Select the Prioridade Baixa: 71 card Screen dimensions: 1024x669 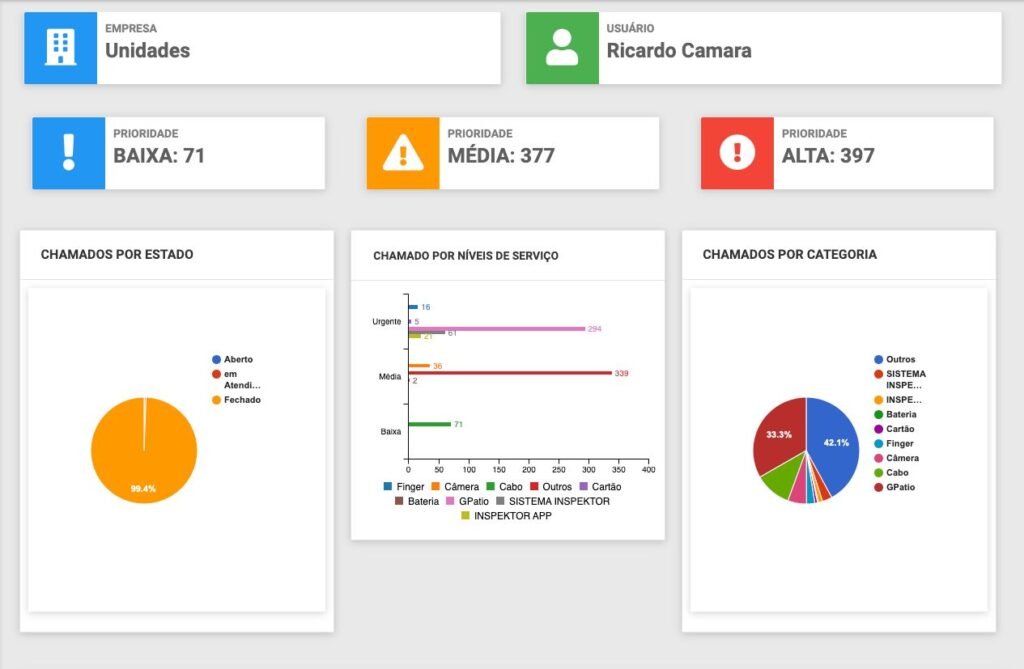(214, 153)
